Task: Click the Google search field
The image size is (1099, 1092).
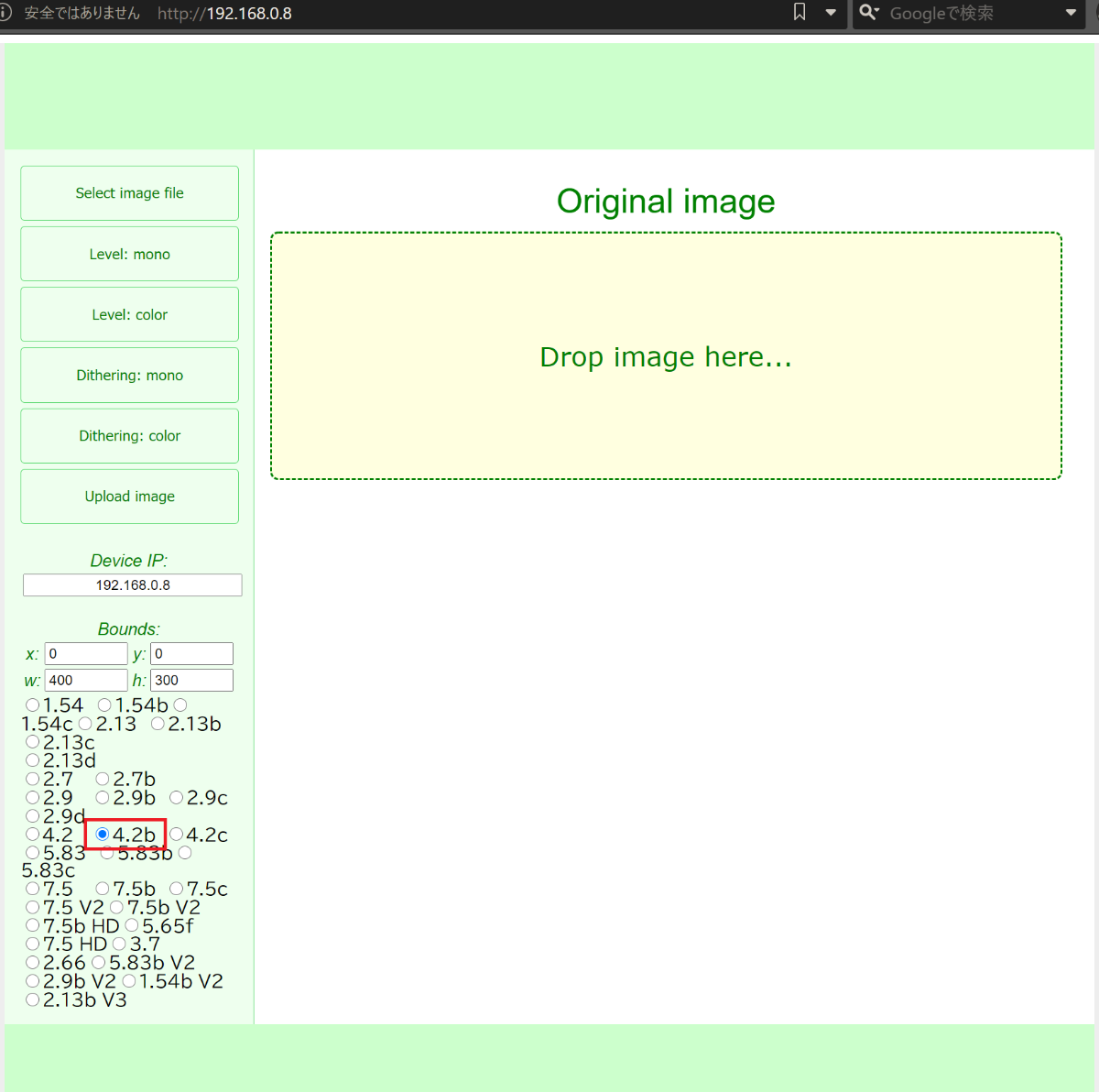Action: tap(971, 13)
